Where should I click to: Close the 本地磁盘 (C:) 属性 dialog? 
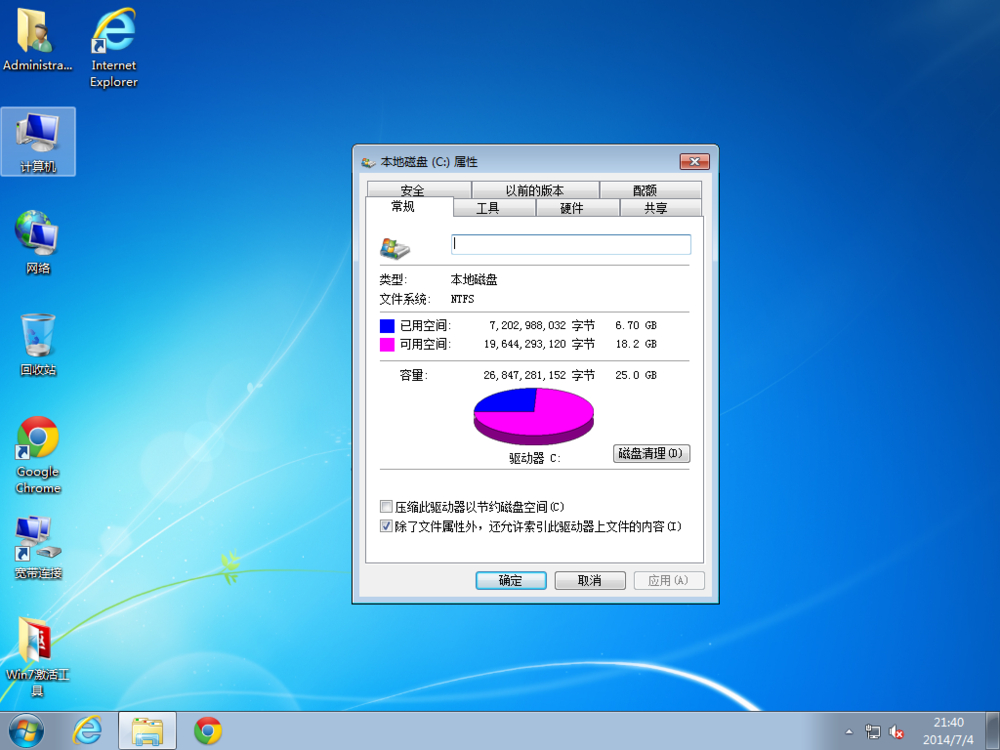click(x=695, y=161)
